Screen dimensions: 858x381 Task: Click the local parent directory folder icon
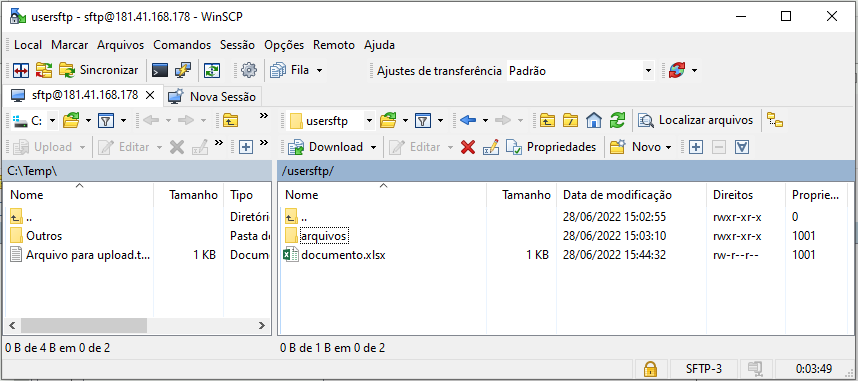(230, 120)
